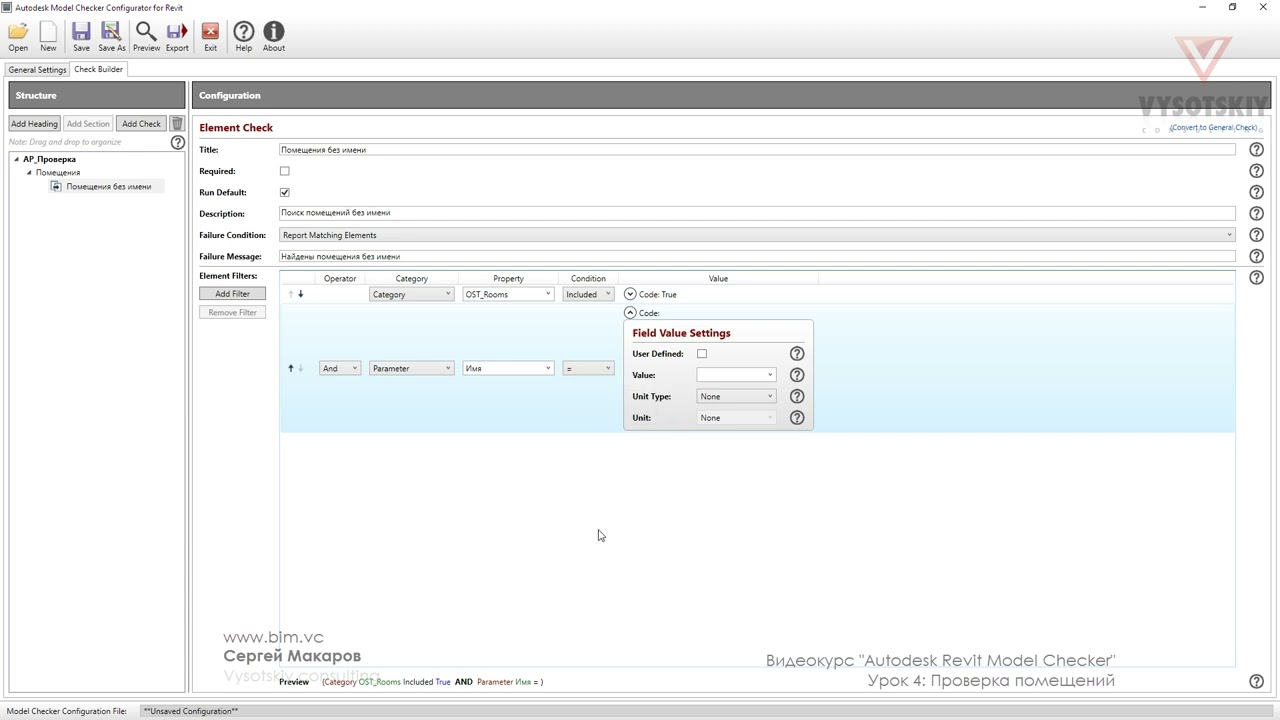Open the Unit Type dropdown
Image resolution: width=1280 pixels, height=720 pixels.
click(x=736, y=396)
